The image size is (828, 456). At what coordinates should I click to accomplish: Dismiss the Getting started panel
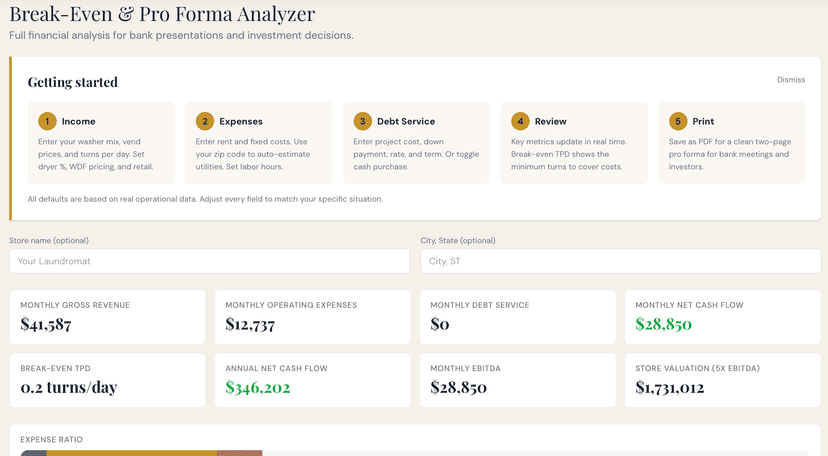790,80
